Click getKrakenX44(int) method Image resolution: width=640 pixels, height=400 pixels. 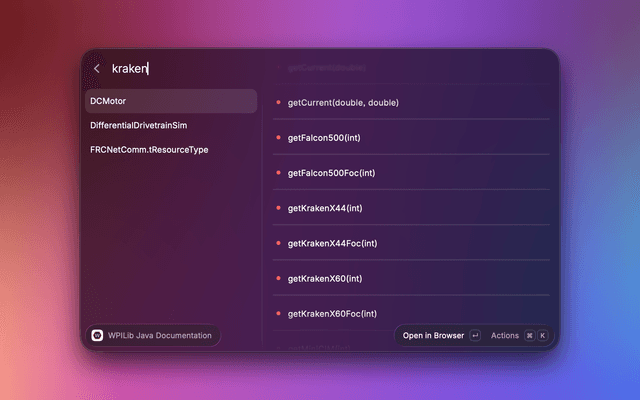point(325,208)
